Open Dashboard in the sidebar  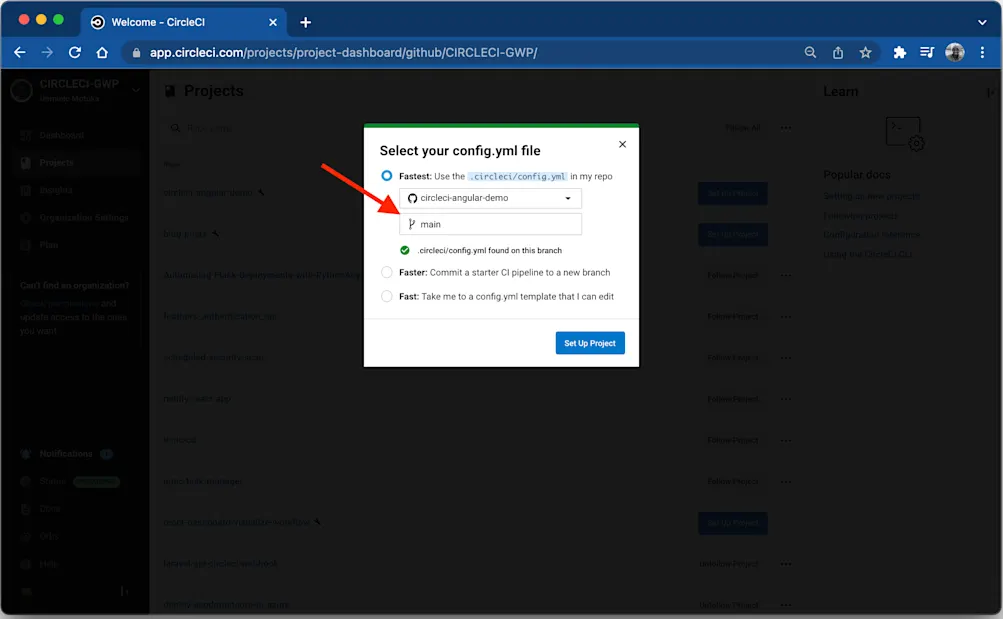tap(61, 136)
